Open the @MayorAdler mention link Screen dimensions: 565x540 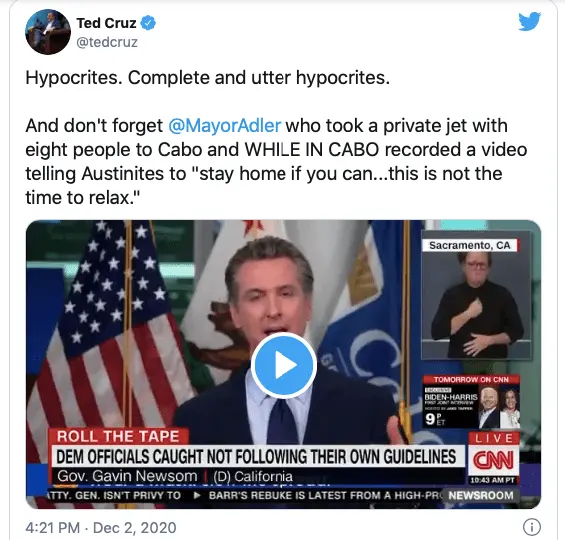coord(224,126)
